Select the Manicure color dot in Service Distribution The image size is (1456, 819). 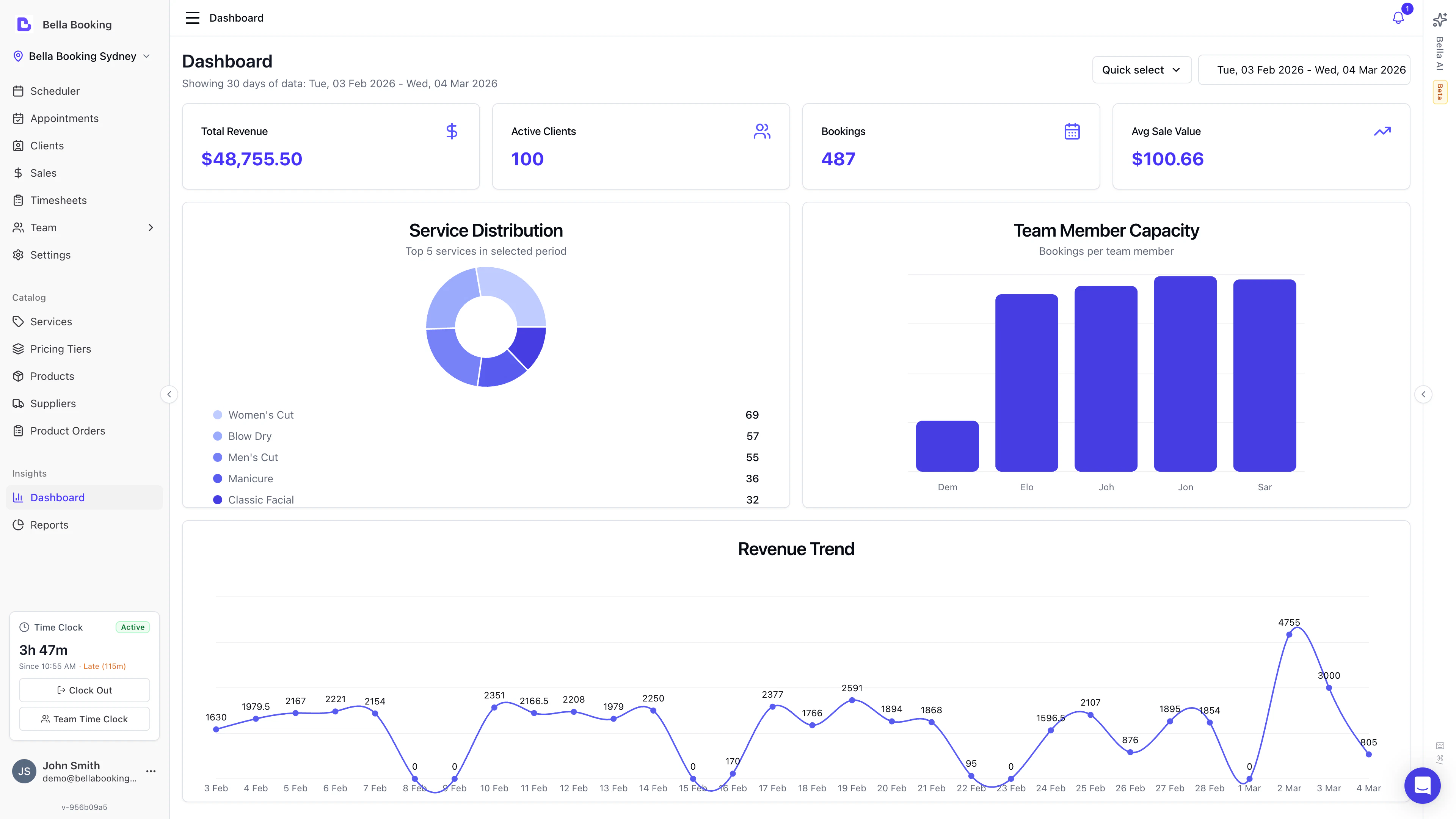coord(218,478)
